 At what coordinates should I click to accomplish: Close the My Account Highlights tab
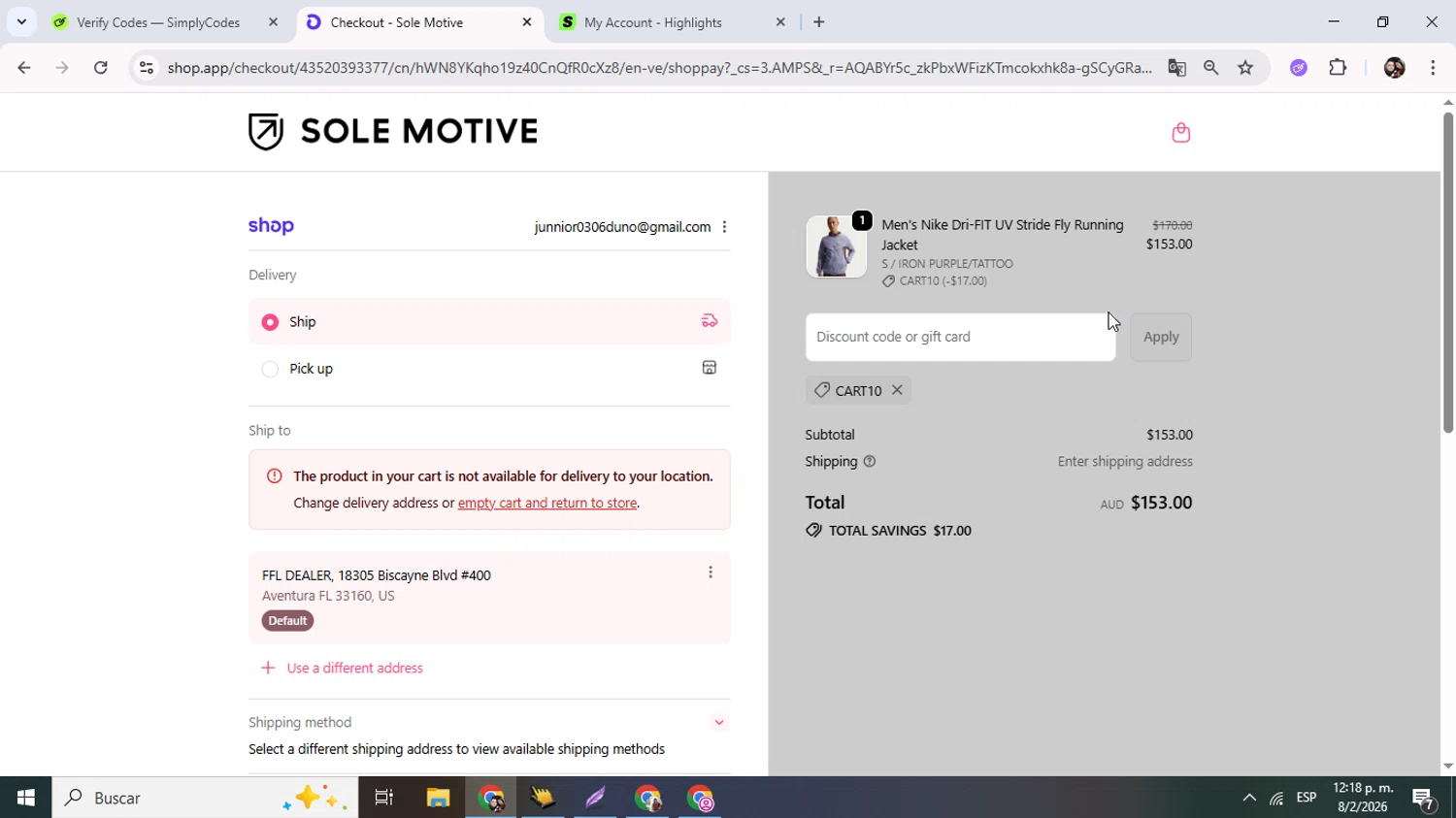pos(780,22)
